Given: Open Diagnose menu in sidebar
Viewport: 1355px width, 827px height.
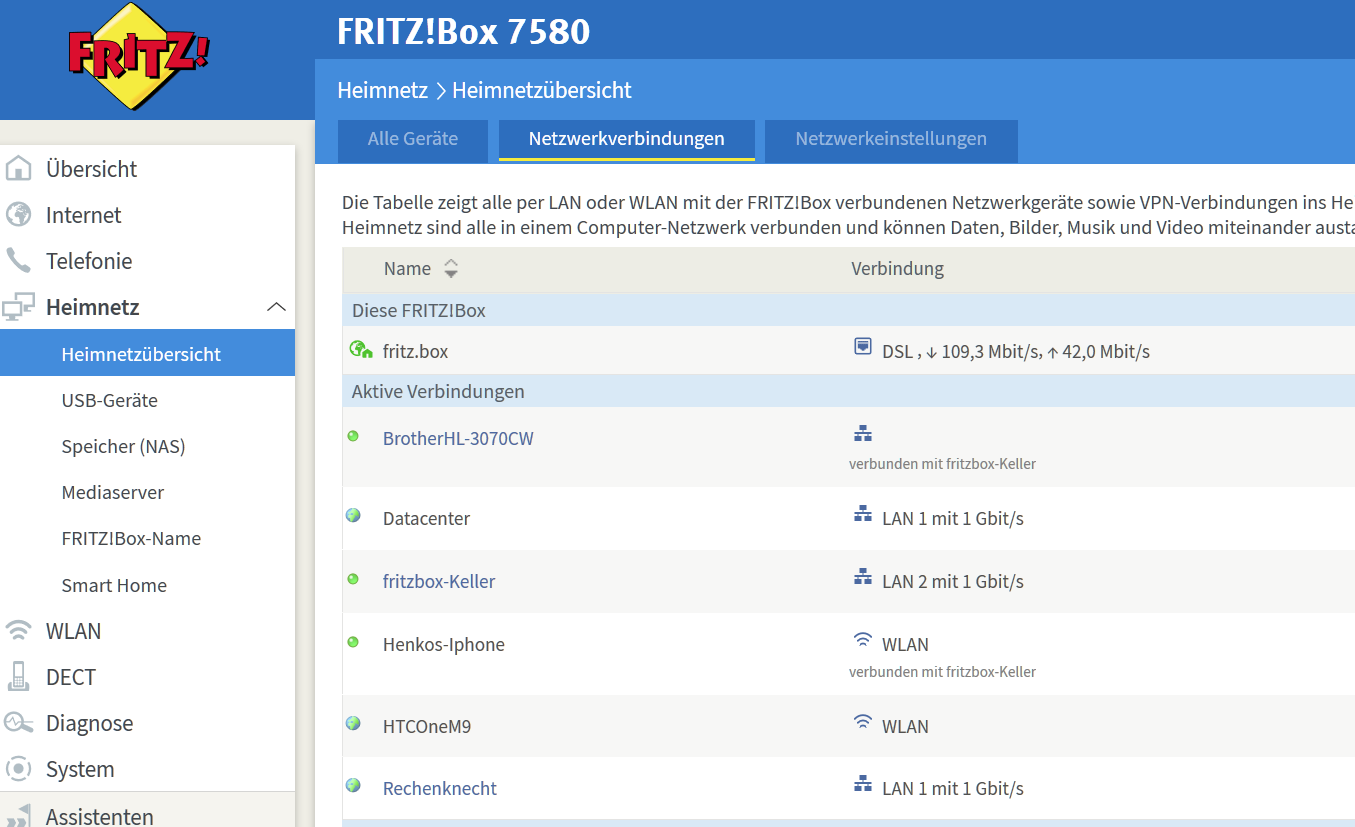Looking at the screenshot, I should (89, 723).
